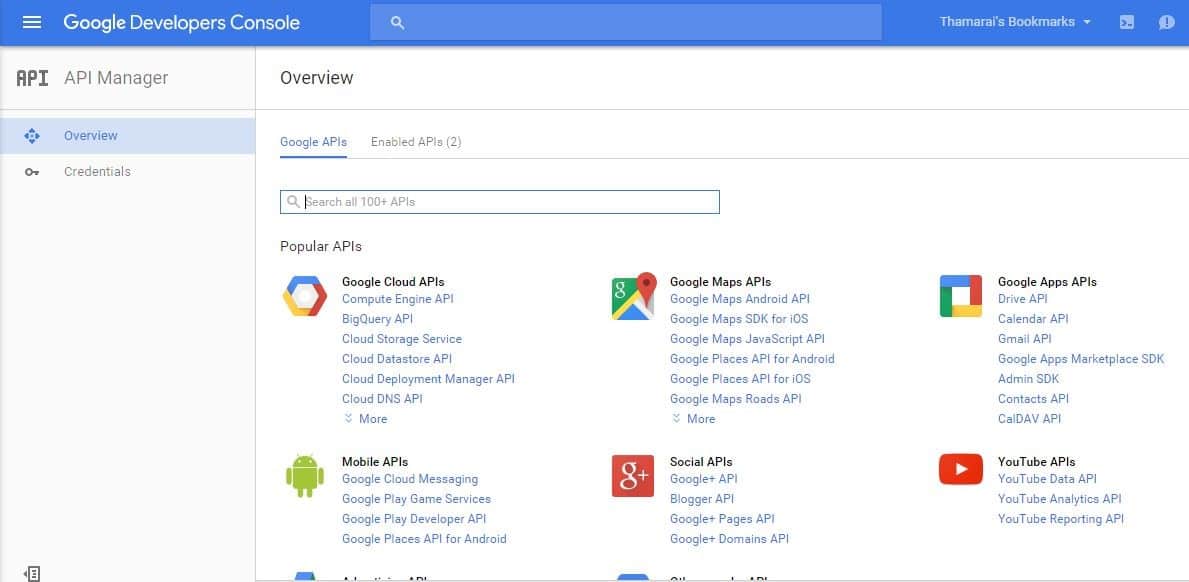Focus the Search all 100+ APIs field
1189x582 pixels.
(500, 202)
